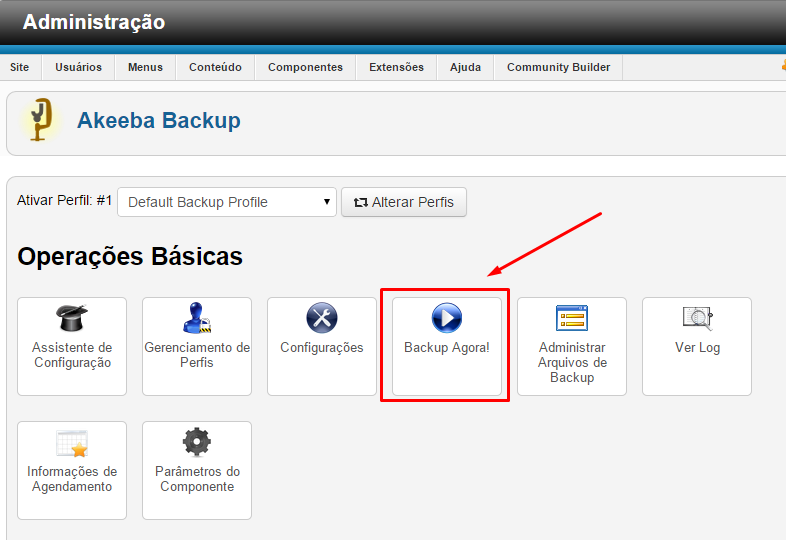
Task: Click the Operações Básicas heading
Action: point(130,256)
